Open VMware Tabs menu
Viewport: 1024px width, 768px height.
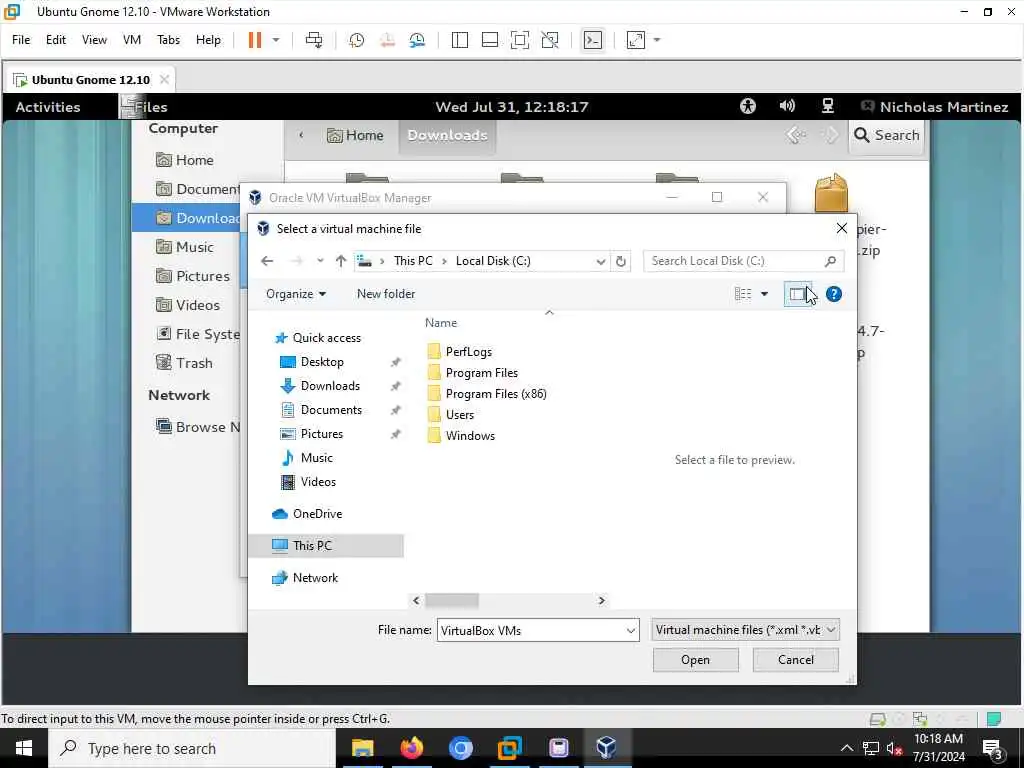coord(168,40)
